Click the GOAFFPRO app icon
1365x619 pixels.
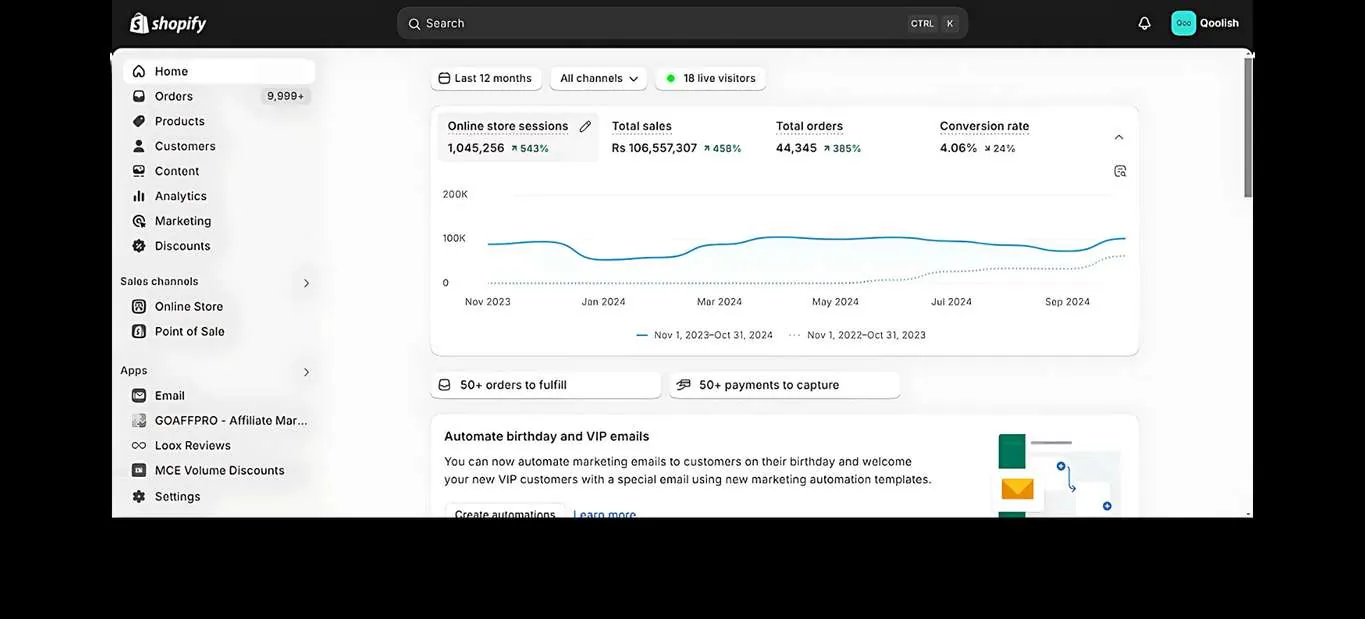click(x=139, y=420)
